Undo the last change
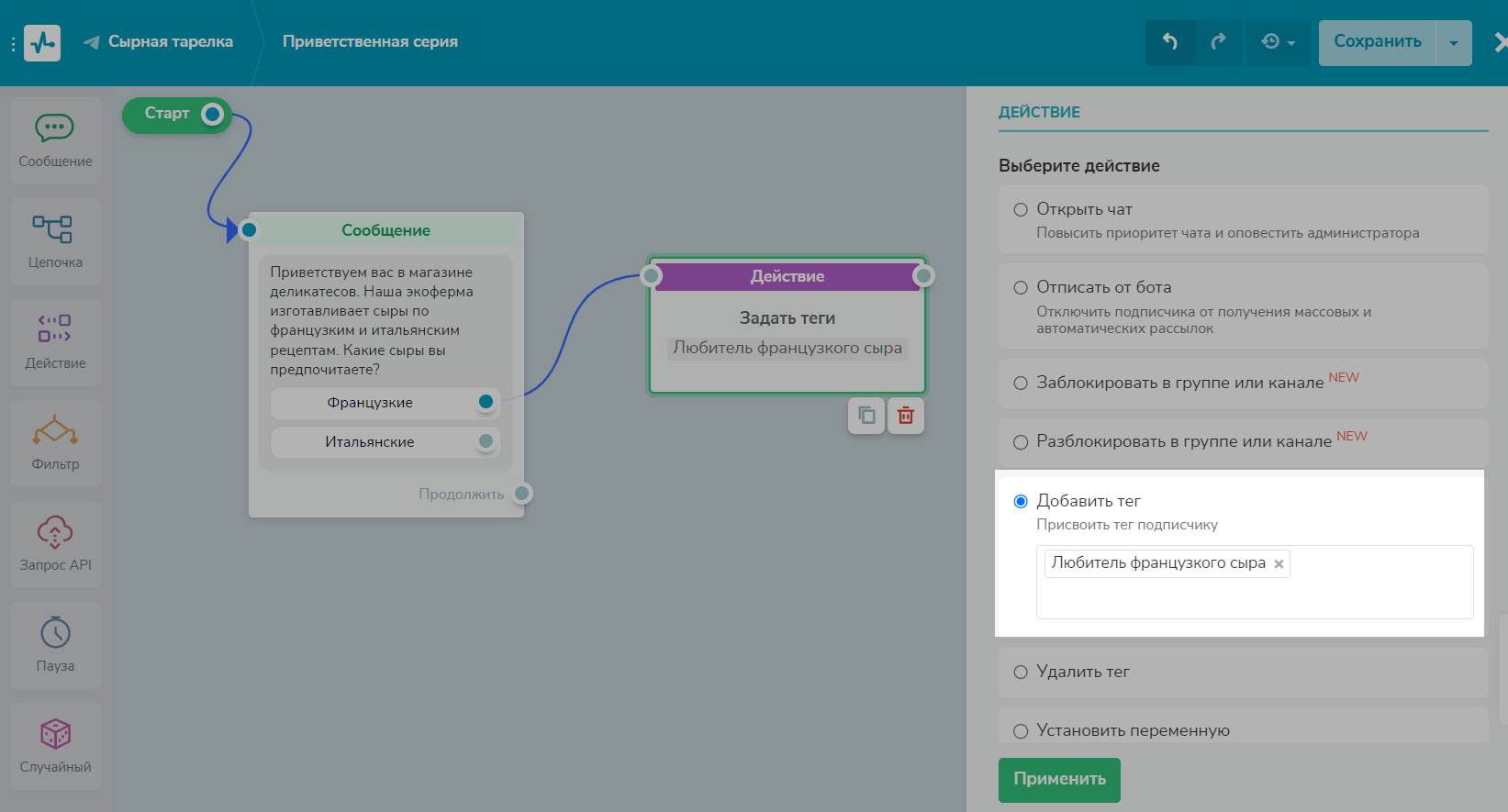This screenshot has height=812, width=1508. coord(1169,42)
